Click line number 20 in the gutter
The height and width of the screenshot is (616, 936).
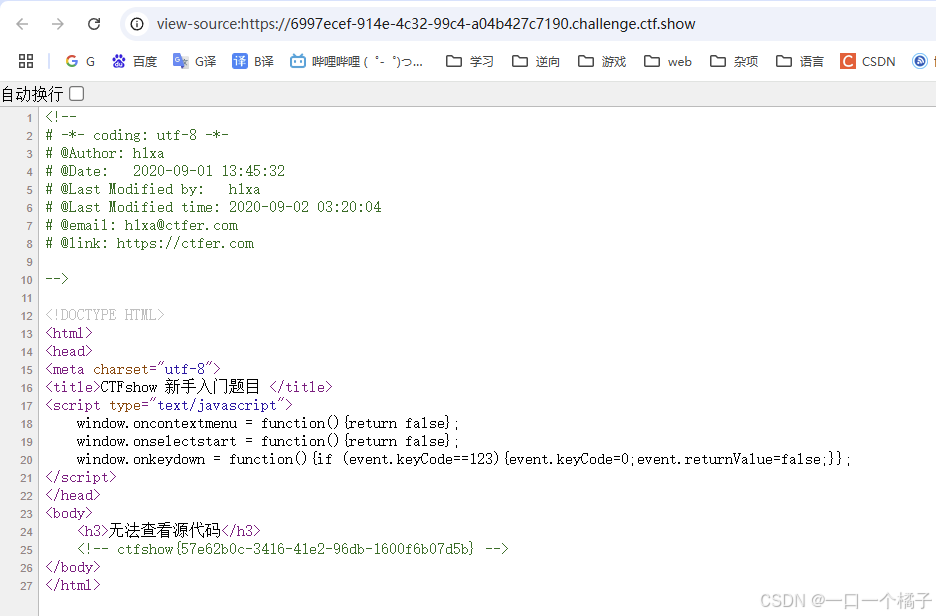[x=26, y=460]
